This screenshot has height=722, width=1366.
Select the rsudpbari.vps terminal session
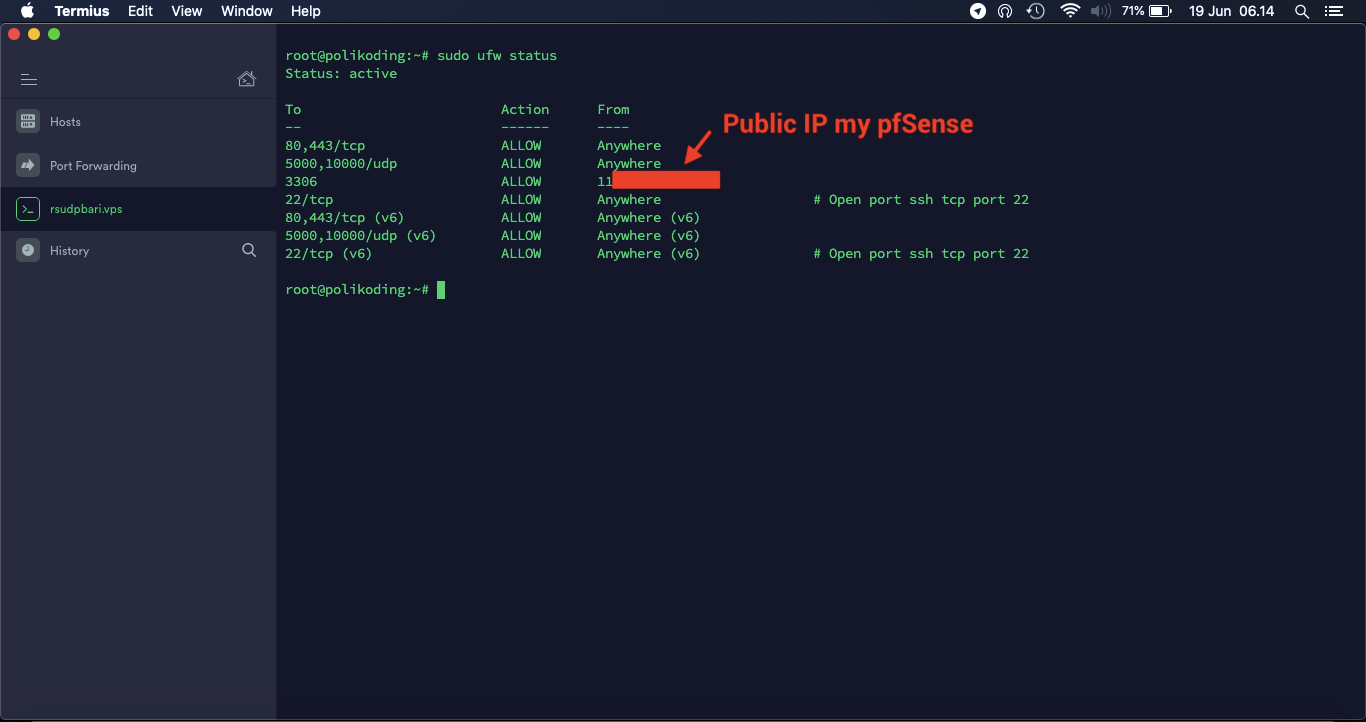[139, 209]
